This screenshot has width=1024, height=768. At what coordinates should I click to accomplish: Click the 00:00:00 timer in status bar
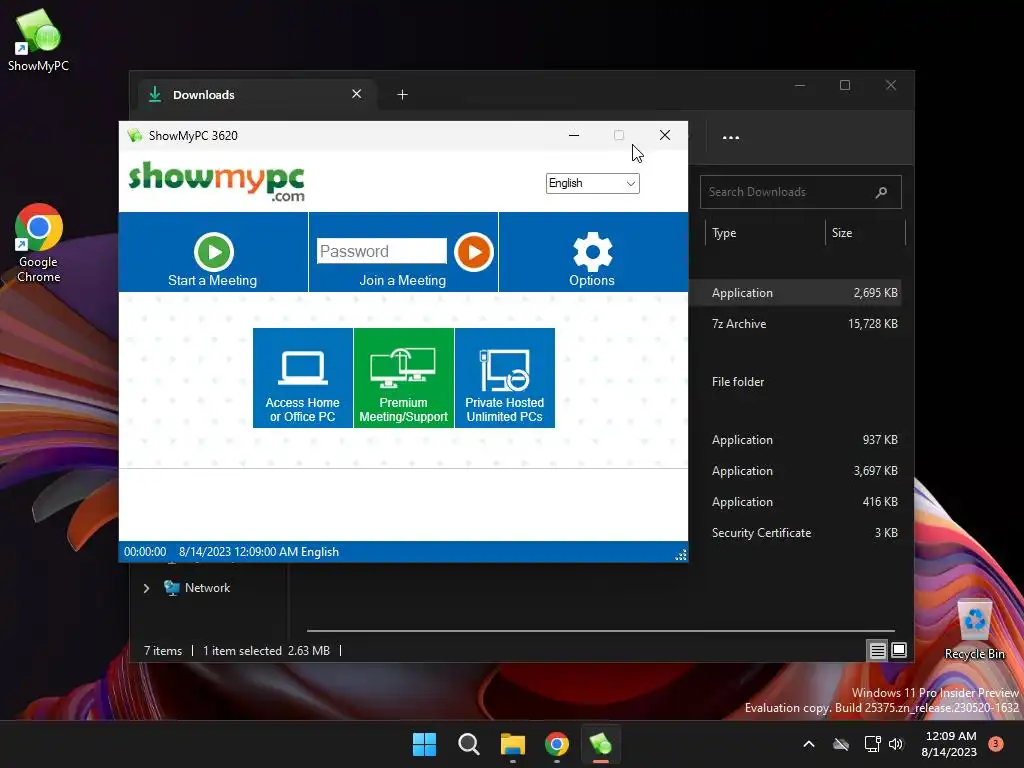click(x=145, y=552)
